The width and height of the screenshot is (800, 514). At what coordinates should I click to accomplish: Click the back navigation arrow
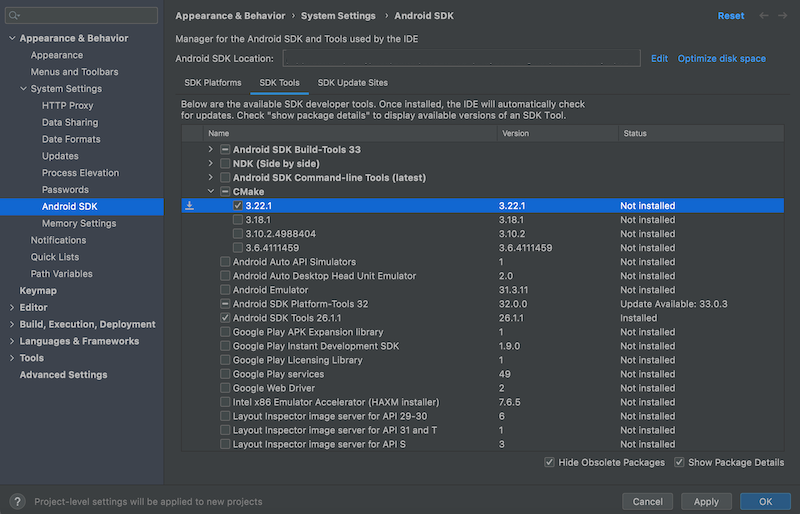tap(765, 16)
